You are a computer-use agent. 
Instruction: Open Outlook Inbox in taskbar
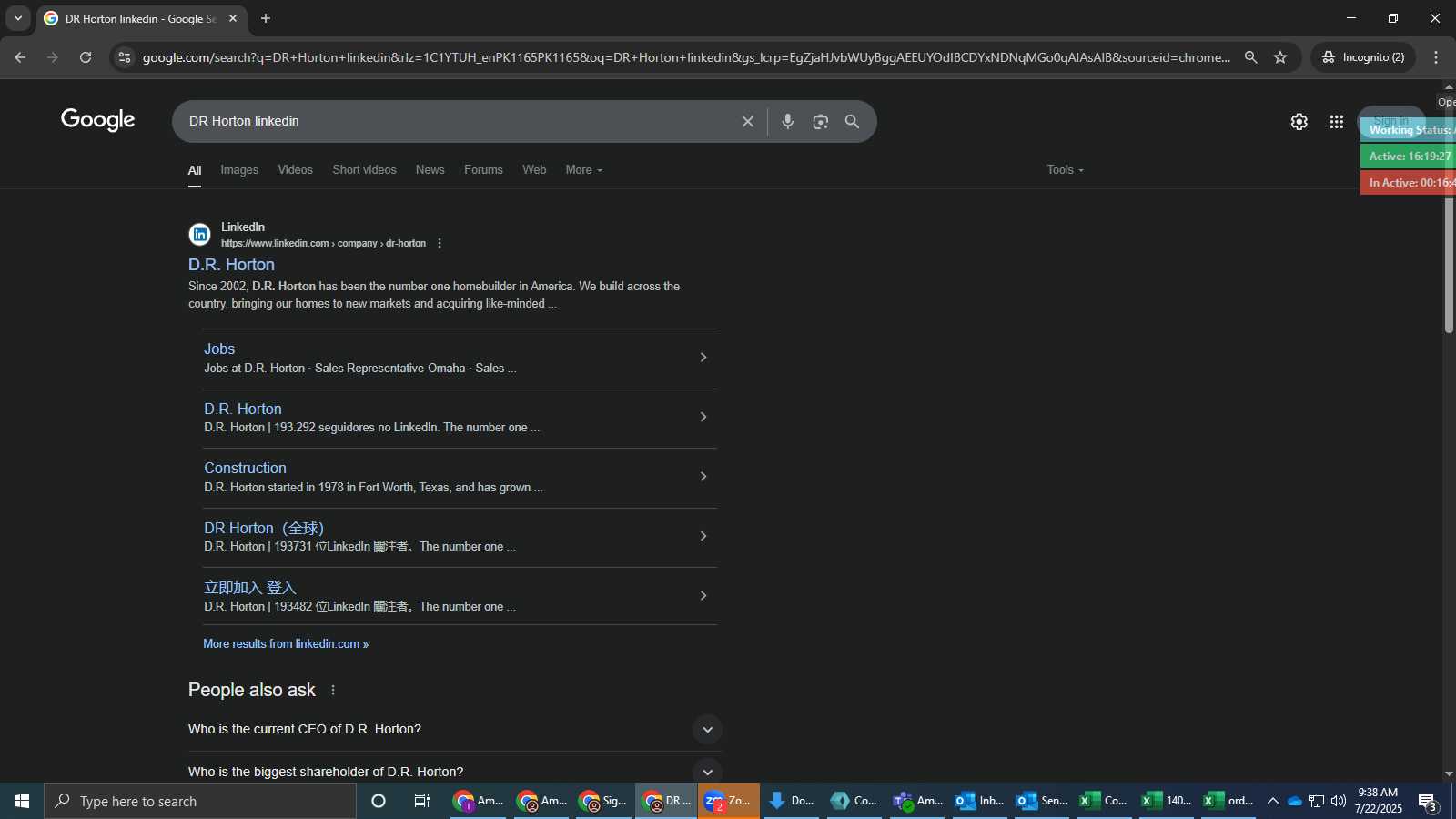pyautogui.click(x=980, y=801)
